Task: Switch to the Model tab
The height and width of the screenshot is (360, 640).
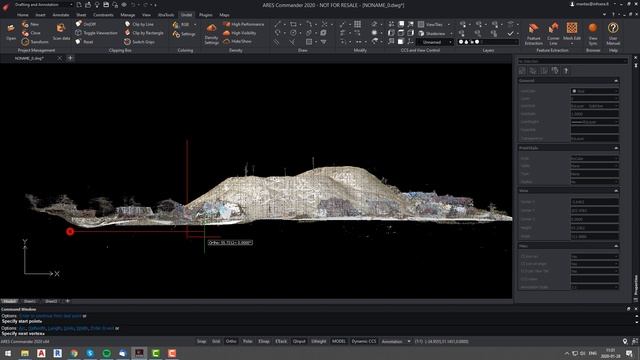Action: [10, 301]
